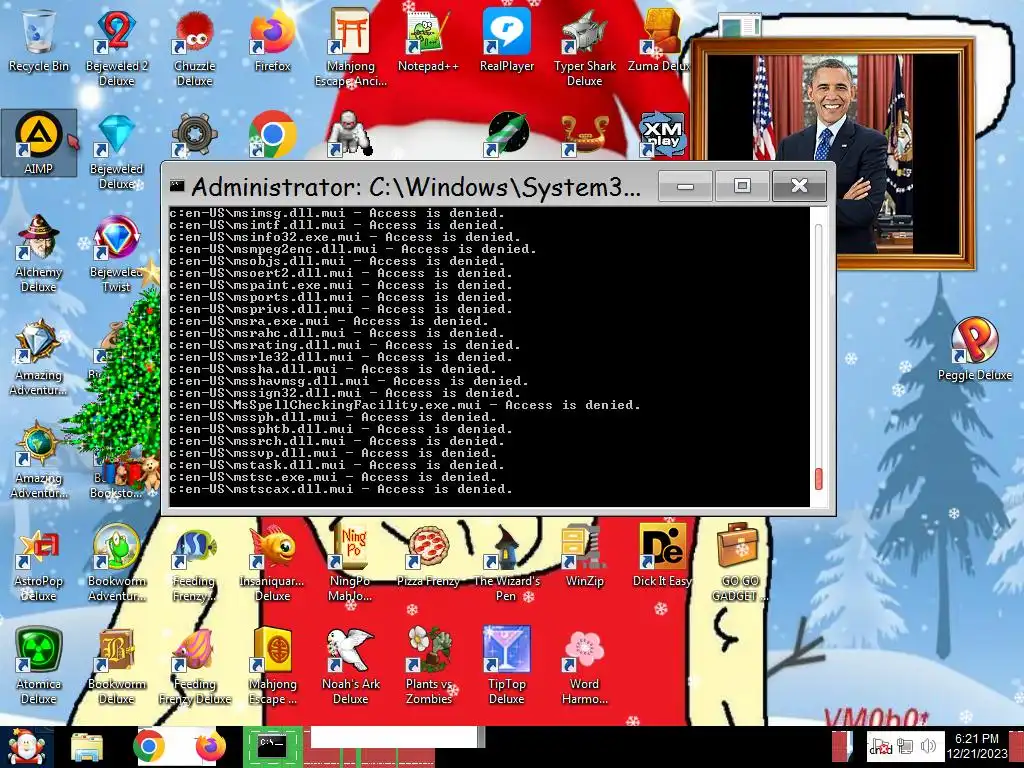Screen dimensions: 1024x768
Task: Click the Obama portrait frame gadget
Action: (x=833, y=155)
